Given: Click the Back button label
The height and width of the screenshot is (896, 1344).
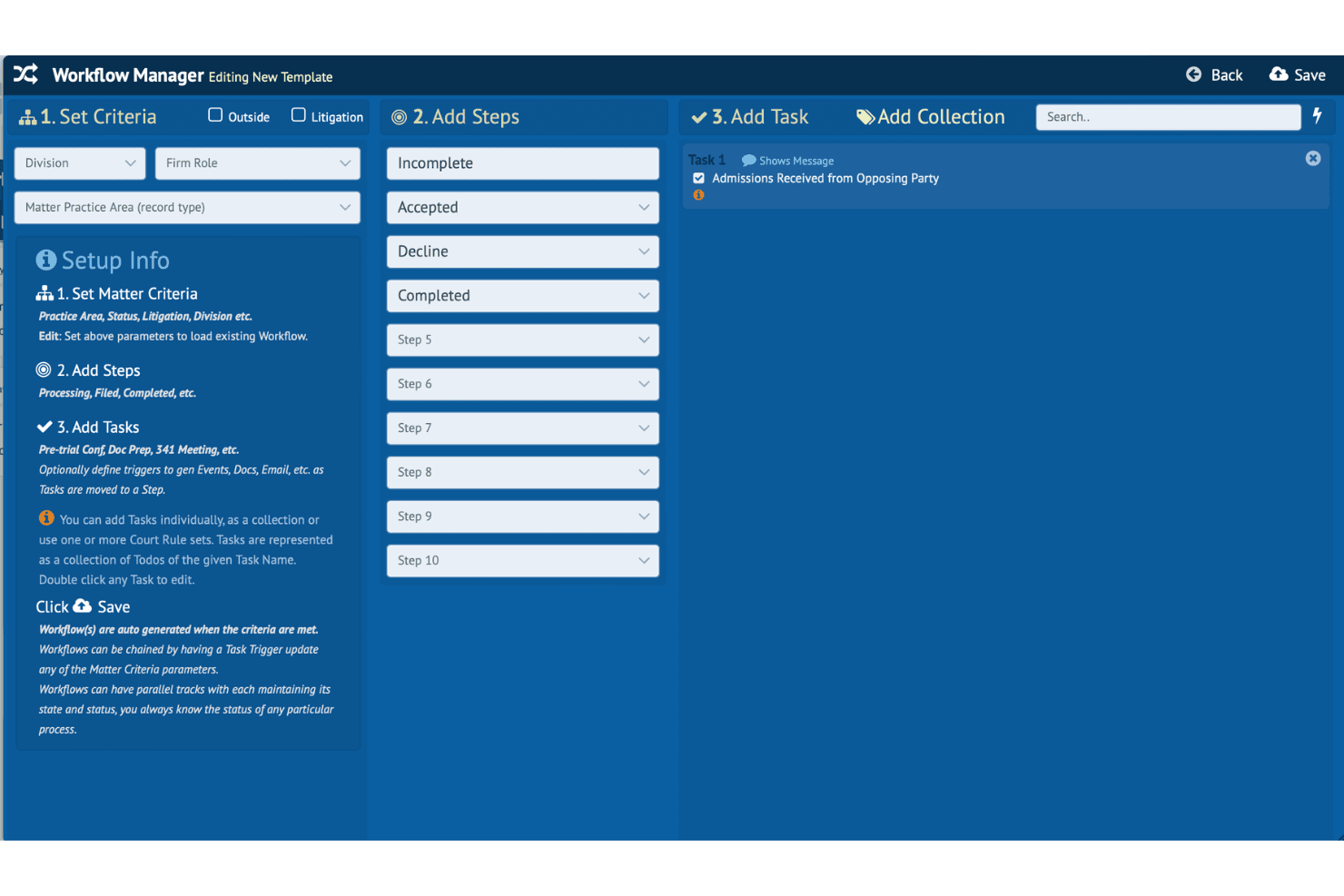Looking at the screenshot, I should pos(1227,75).
